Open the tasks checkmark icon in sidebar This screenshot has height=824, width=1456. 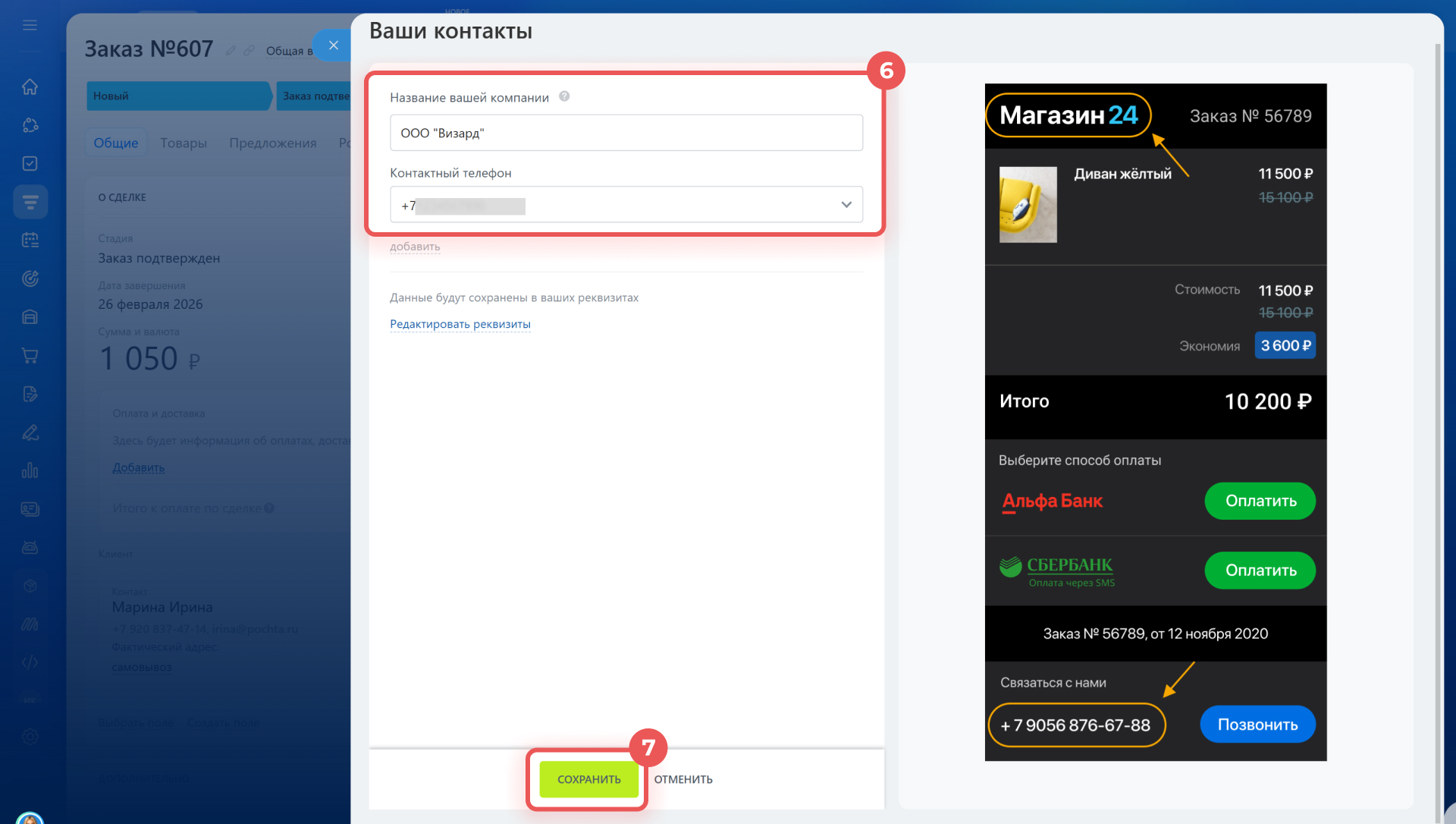click(30, 163)
